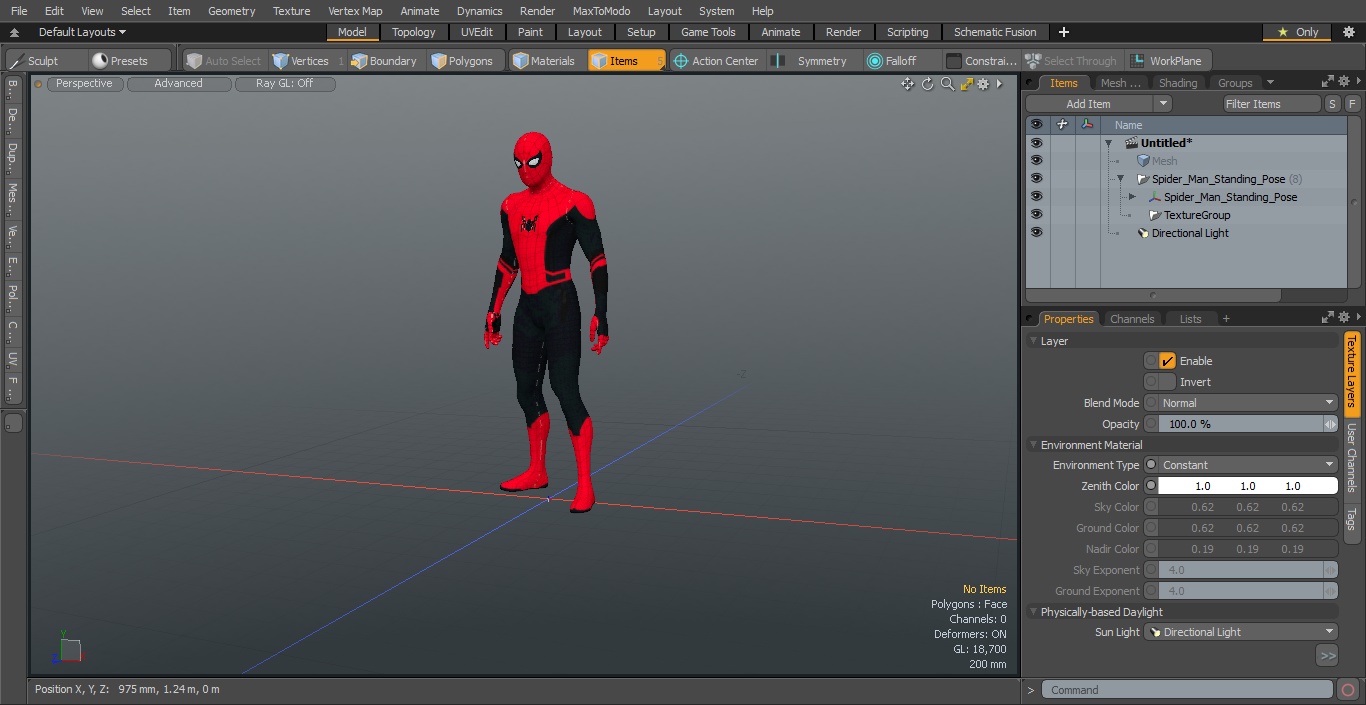Open the Geometry menu

231,11
